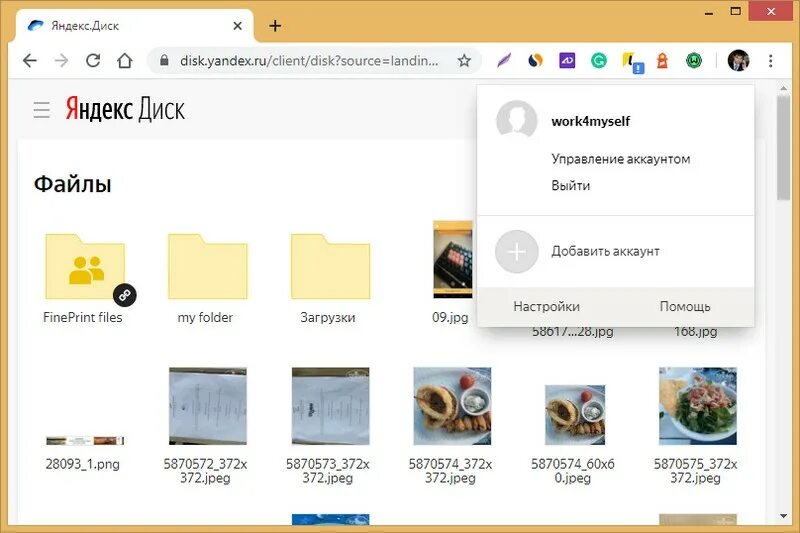
Task: Select the FinePrint files shared folder
Action: click(85, 266)
